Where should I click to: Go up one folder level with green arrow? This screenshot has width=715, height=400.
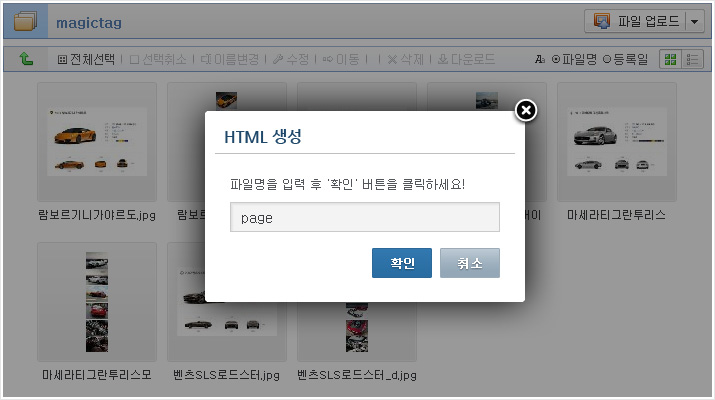point(26,59)
